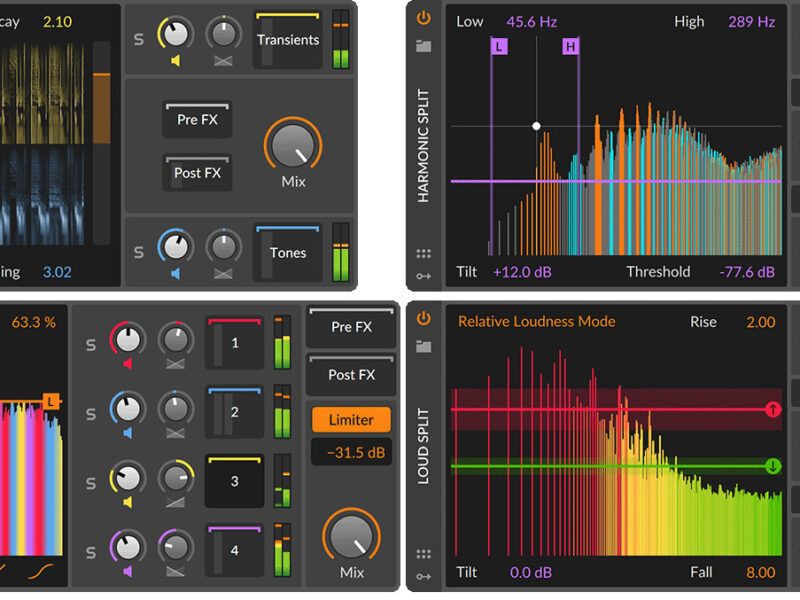Open the Loud Split preset folder icon
Viewport: 800px width, 600px height.
coord(424,347)
